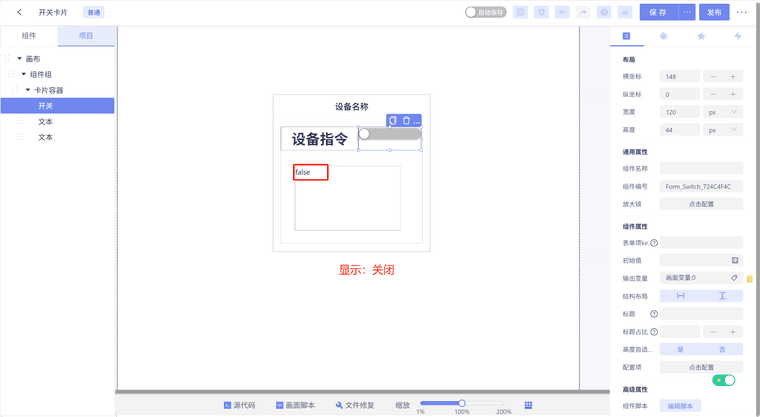Decrease 纵坐标 with its minus button
The width and height of the screenshot is (760, 417).
click(x=713, y=94)
